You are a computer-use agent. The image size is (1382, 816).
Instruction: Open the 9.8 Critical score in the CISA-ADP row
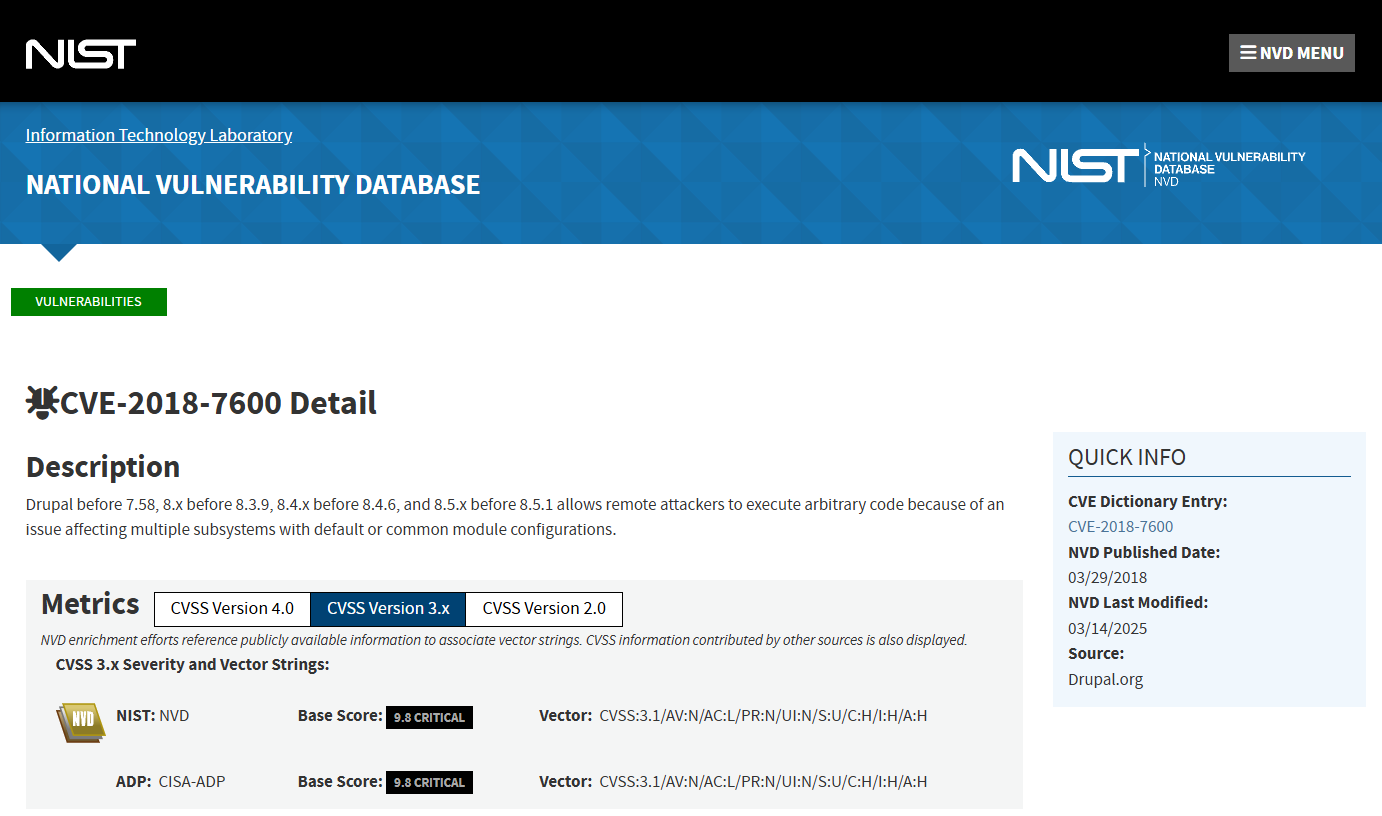pyautogui.click(x=429, y=782)
